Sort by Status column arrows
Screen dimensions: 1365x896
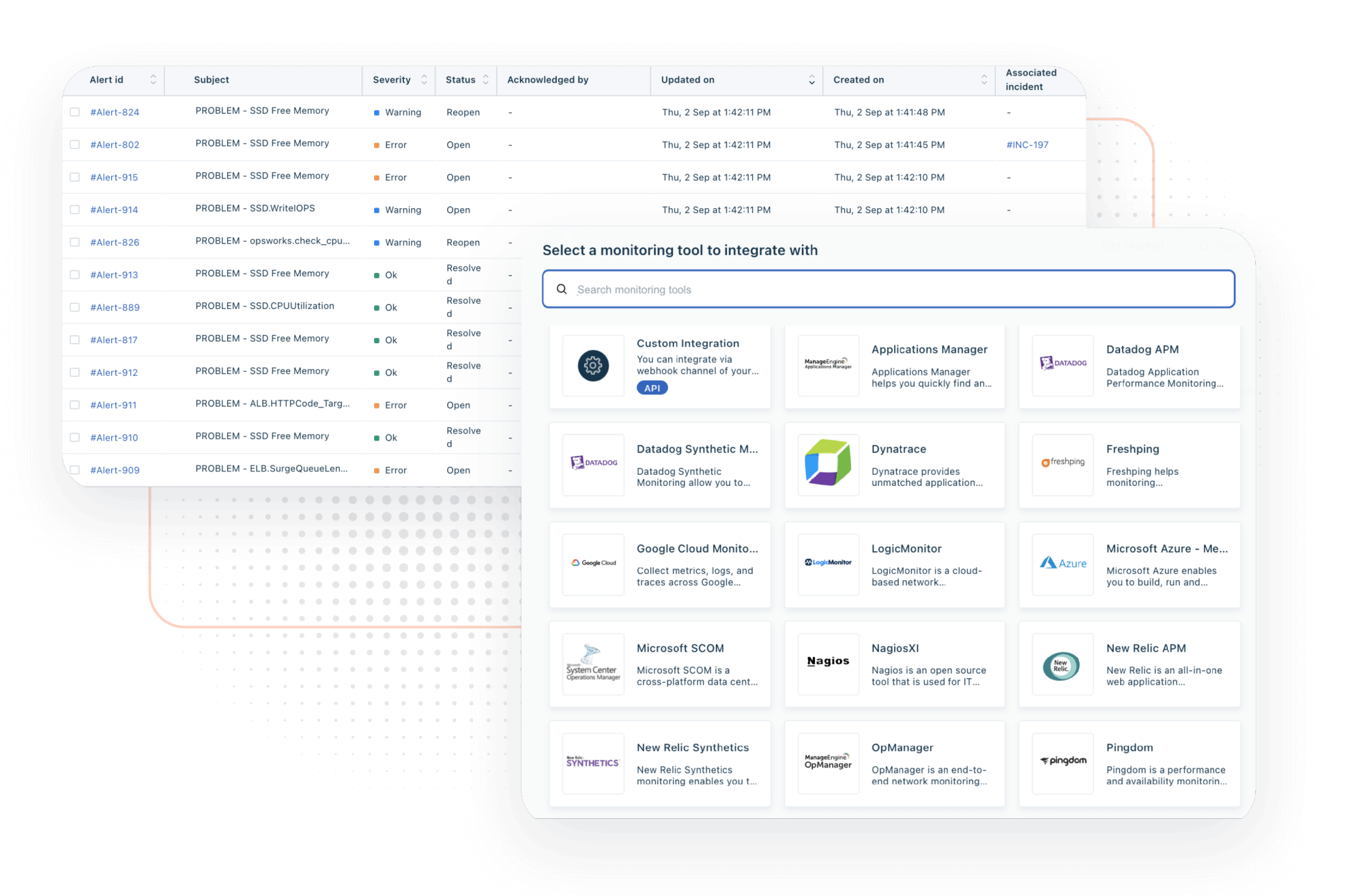click(485, 80)
